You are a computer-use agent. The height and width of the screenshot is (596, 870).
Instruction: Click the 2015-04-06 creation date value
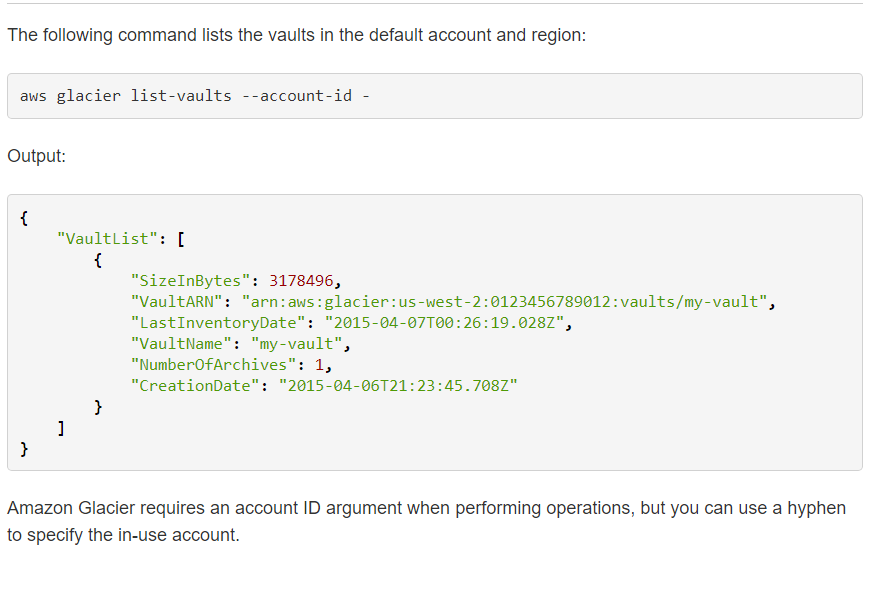coord(398,386)
